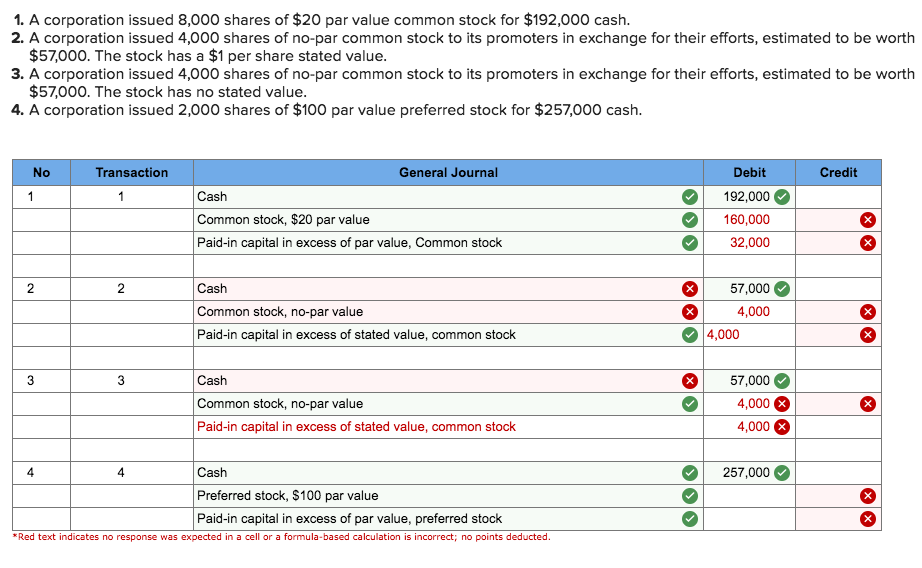This screenshot has height=568, width=922.
Task: Click red X beside Common stock, no-par value in transaction 2
Action: [x=690, y=312]
